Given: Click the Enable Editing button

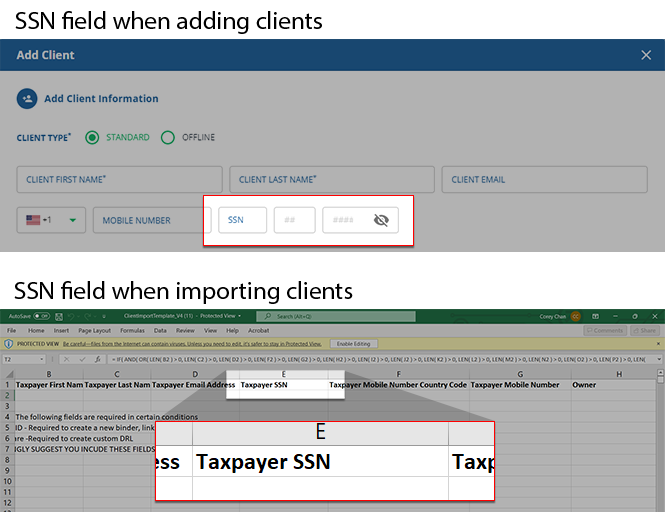Looking at the screenshot, I should [x=351, y=343].
